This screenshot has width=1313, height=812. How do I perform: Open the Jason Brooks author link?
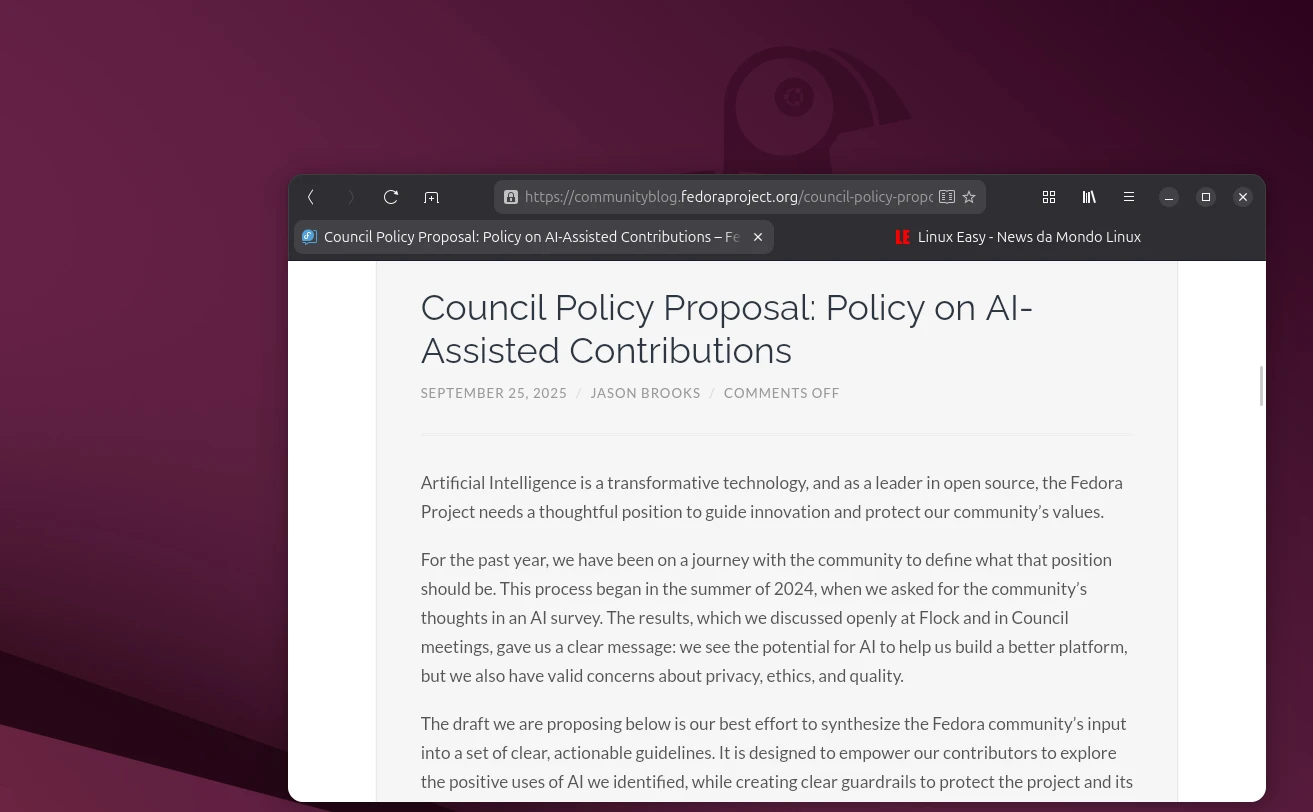(x=645, y=393)
